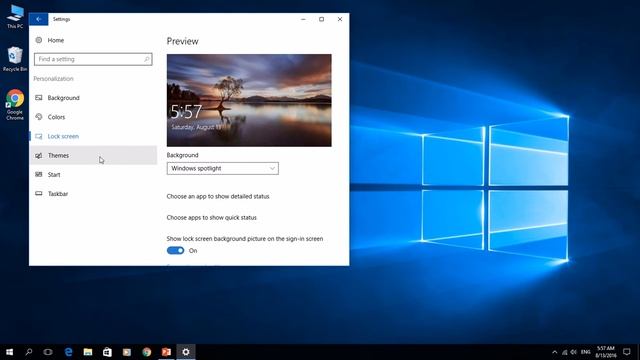Viewport: 640px width, 360px height.
Task: Click 'Choose apps to show quick status'
Action: click(211, 218)
